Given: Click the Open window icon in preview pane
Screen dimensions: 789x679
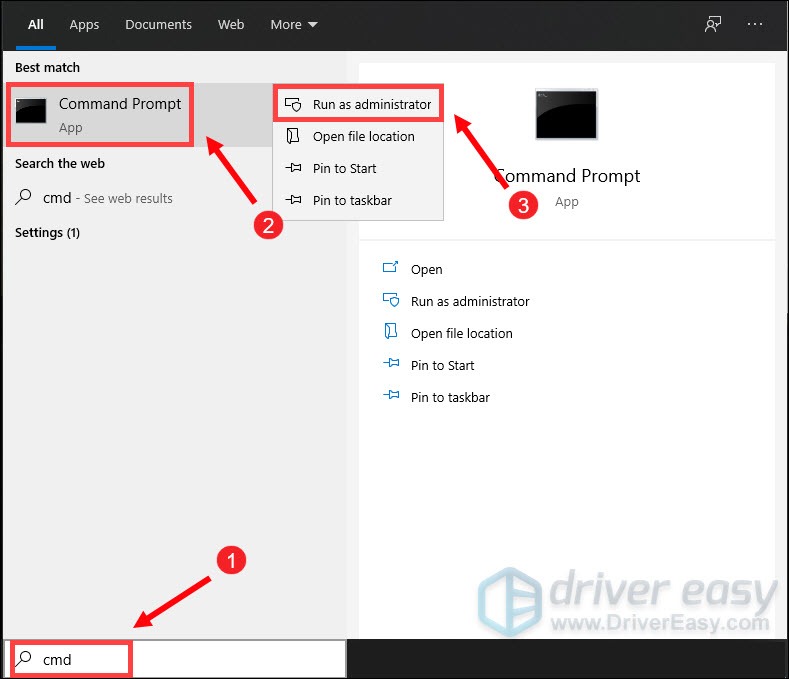Looking at the screenshot, I should (x=390, y=267).
